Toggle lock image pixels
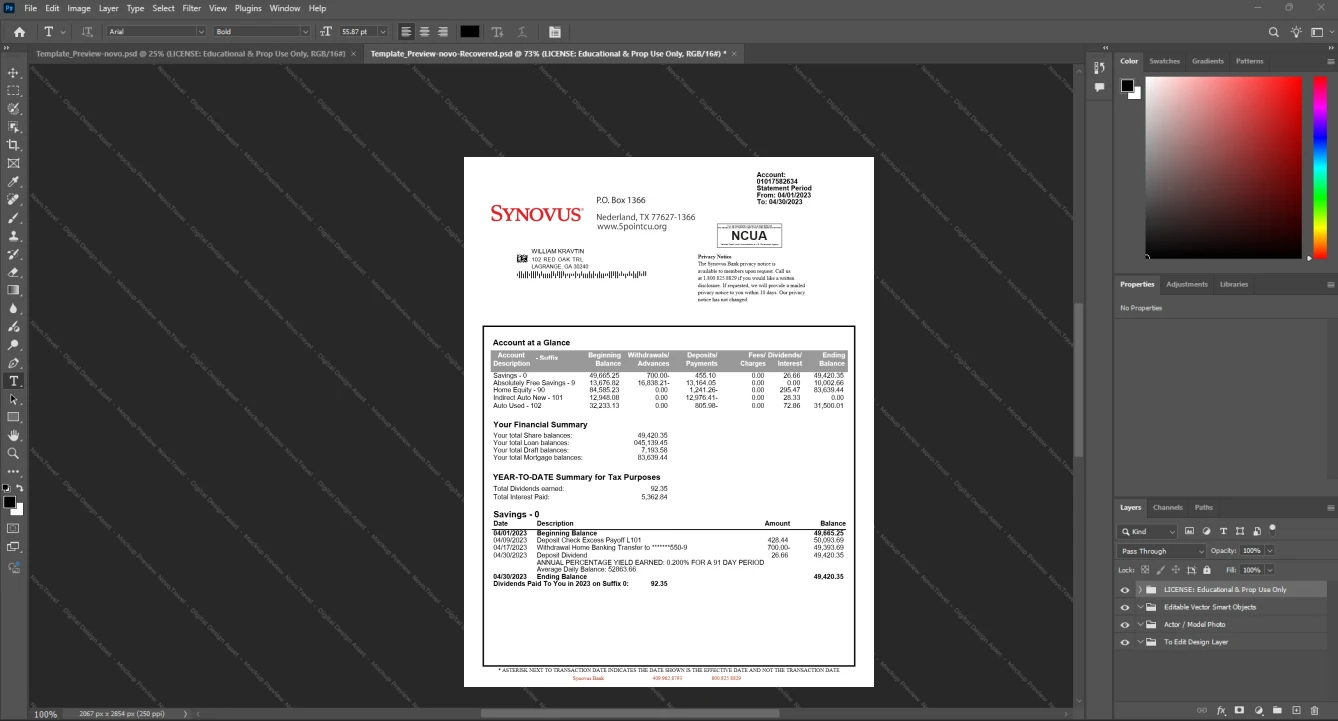 point(1162,570)
